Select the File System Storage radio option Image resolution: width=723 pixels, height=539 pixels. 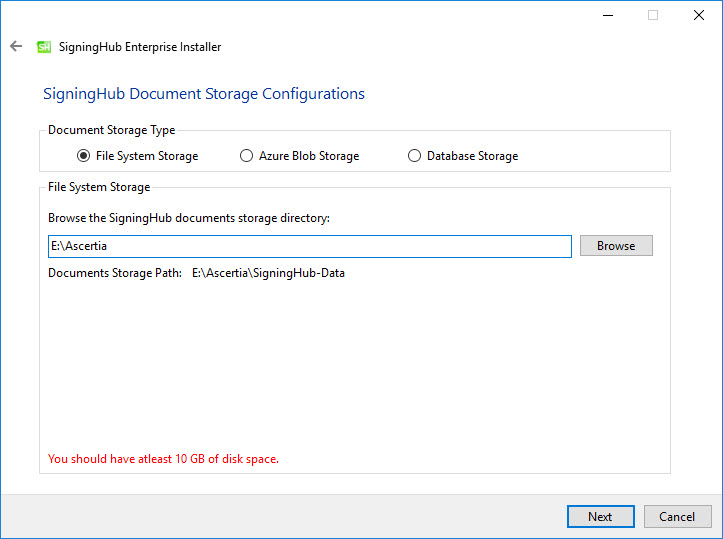tap(83, 156)
